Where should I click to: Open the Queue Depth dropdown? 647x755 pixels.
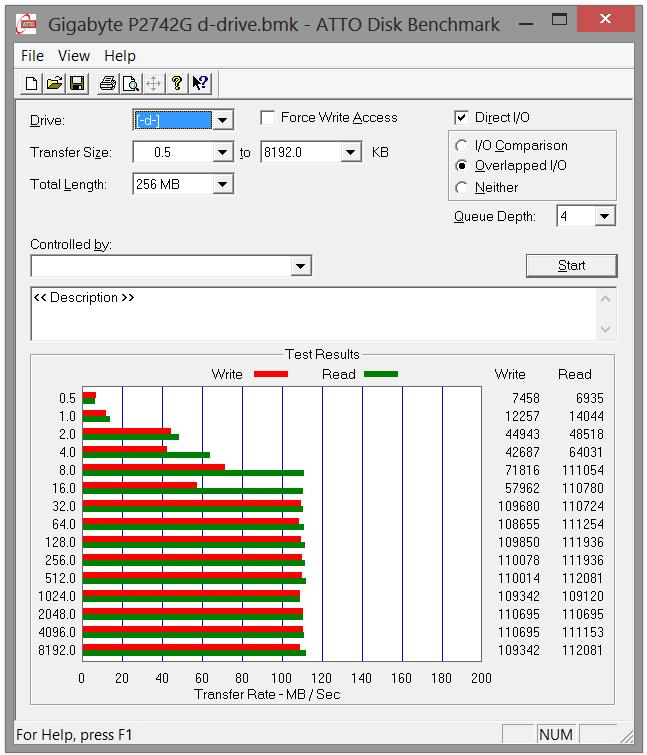[x=605, y=216]
